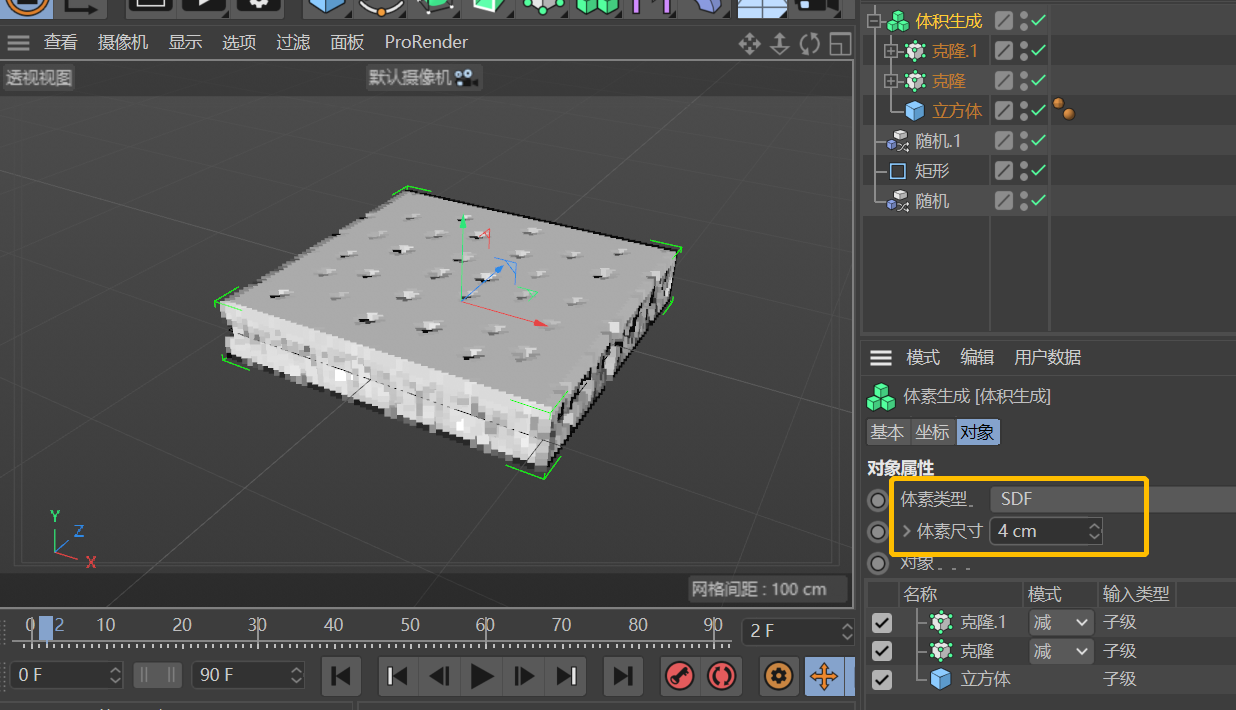Open the 过滤 viewport menu

(293, 42)
